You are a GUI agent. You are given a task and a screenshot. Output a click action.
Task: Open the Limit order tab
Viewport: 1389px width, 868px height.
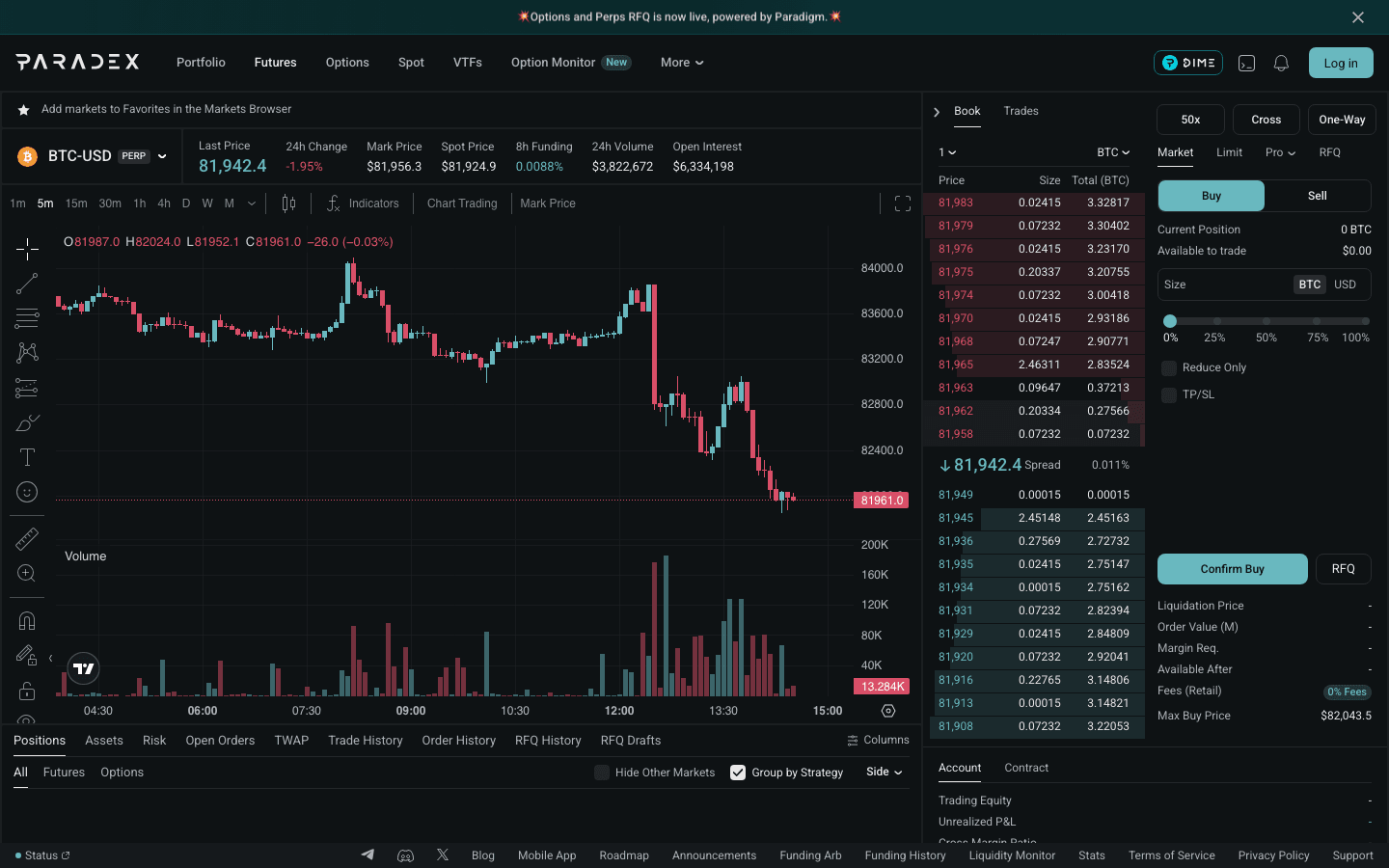(x=1229, y=152)
